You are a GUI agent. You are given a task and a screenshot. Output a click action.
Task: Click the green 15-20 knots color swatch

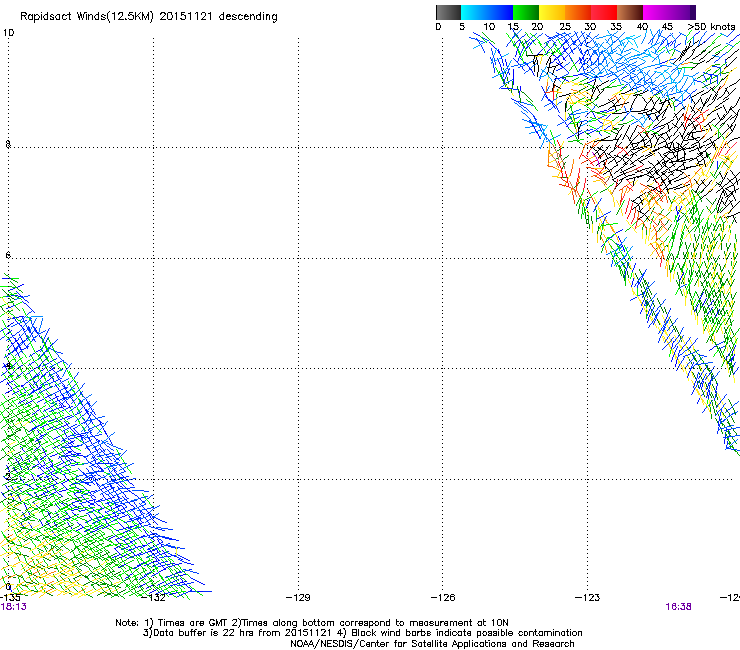pyautogui.click(x=526, y=12)
